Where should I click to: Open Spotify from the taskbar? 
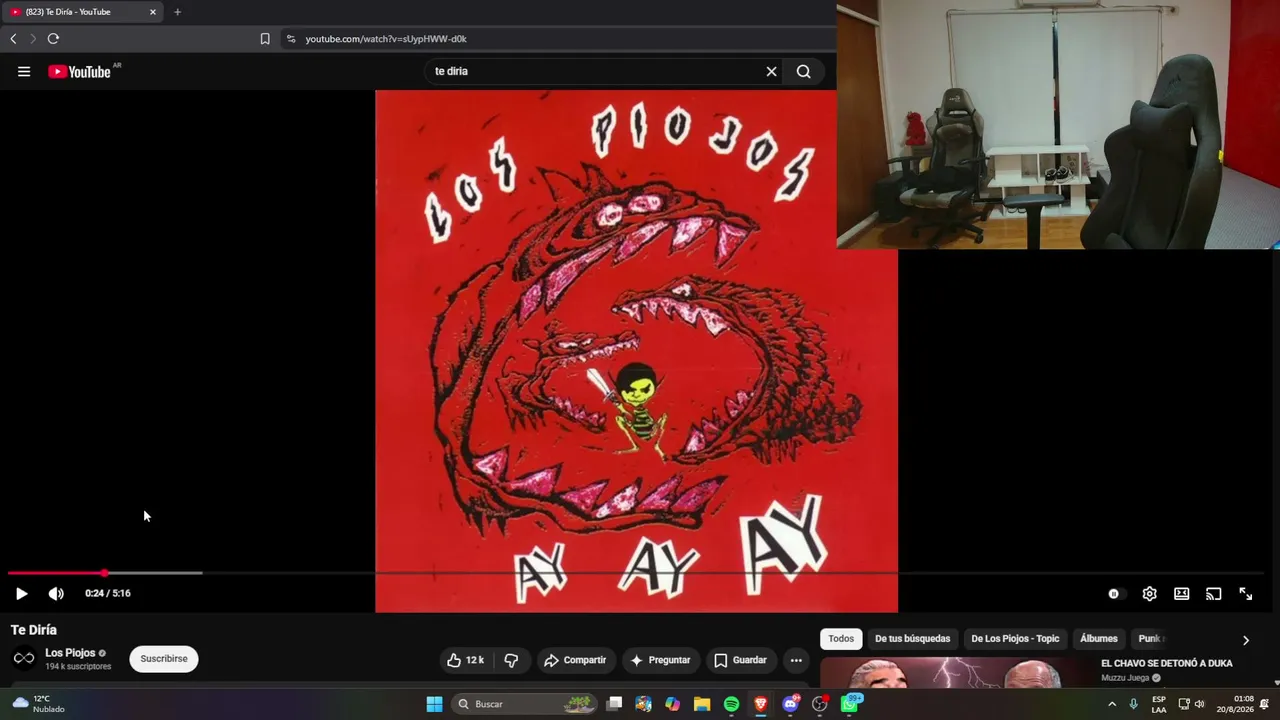[x=731, y=704]
